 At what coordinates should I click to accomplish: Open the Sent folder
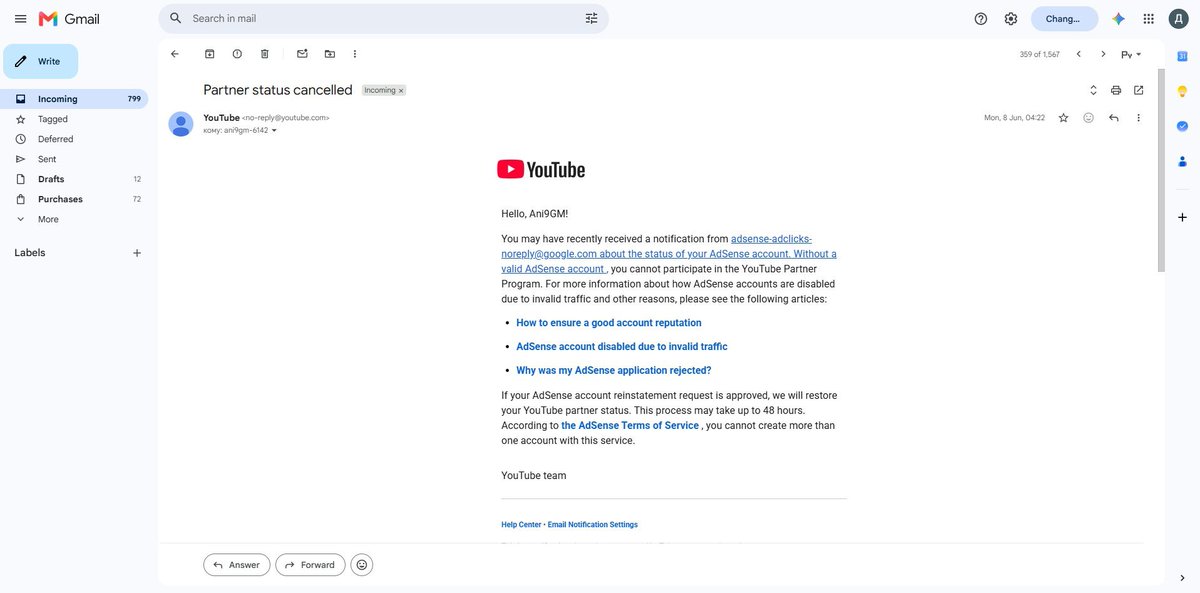[x=74, y=159]
